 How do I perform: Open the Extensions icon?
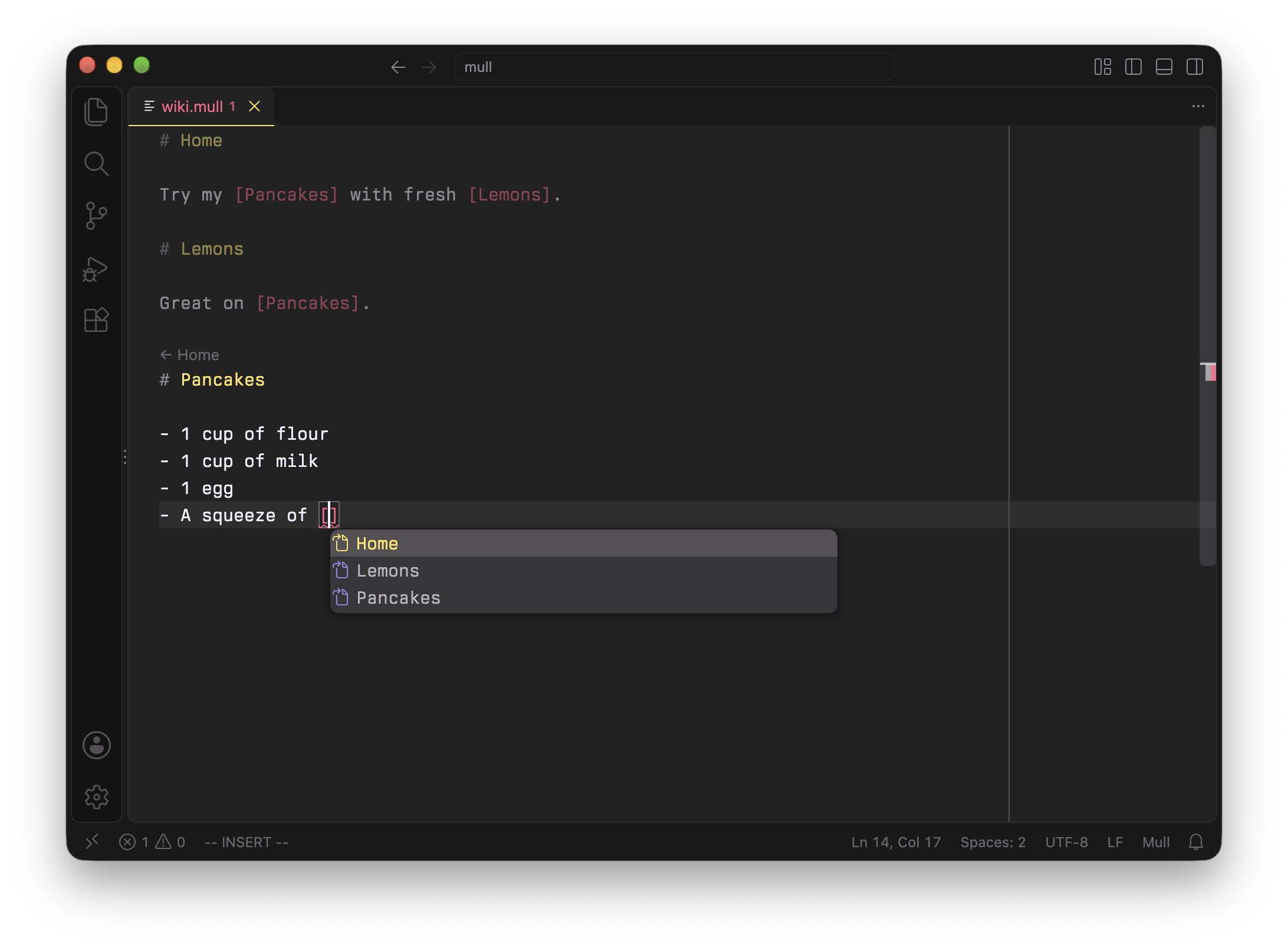click(96, 320)
